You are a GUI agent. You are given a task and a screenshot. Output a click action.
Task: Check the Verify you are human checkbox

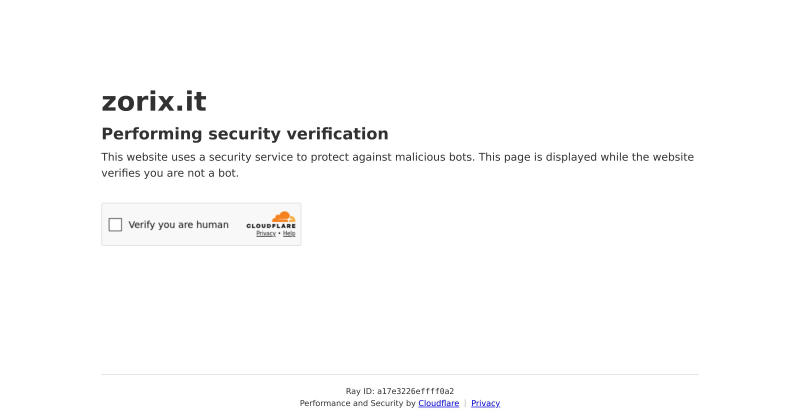point(115,225)
